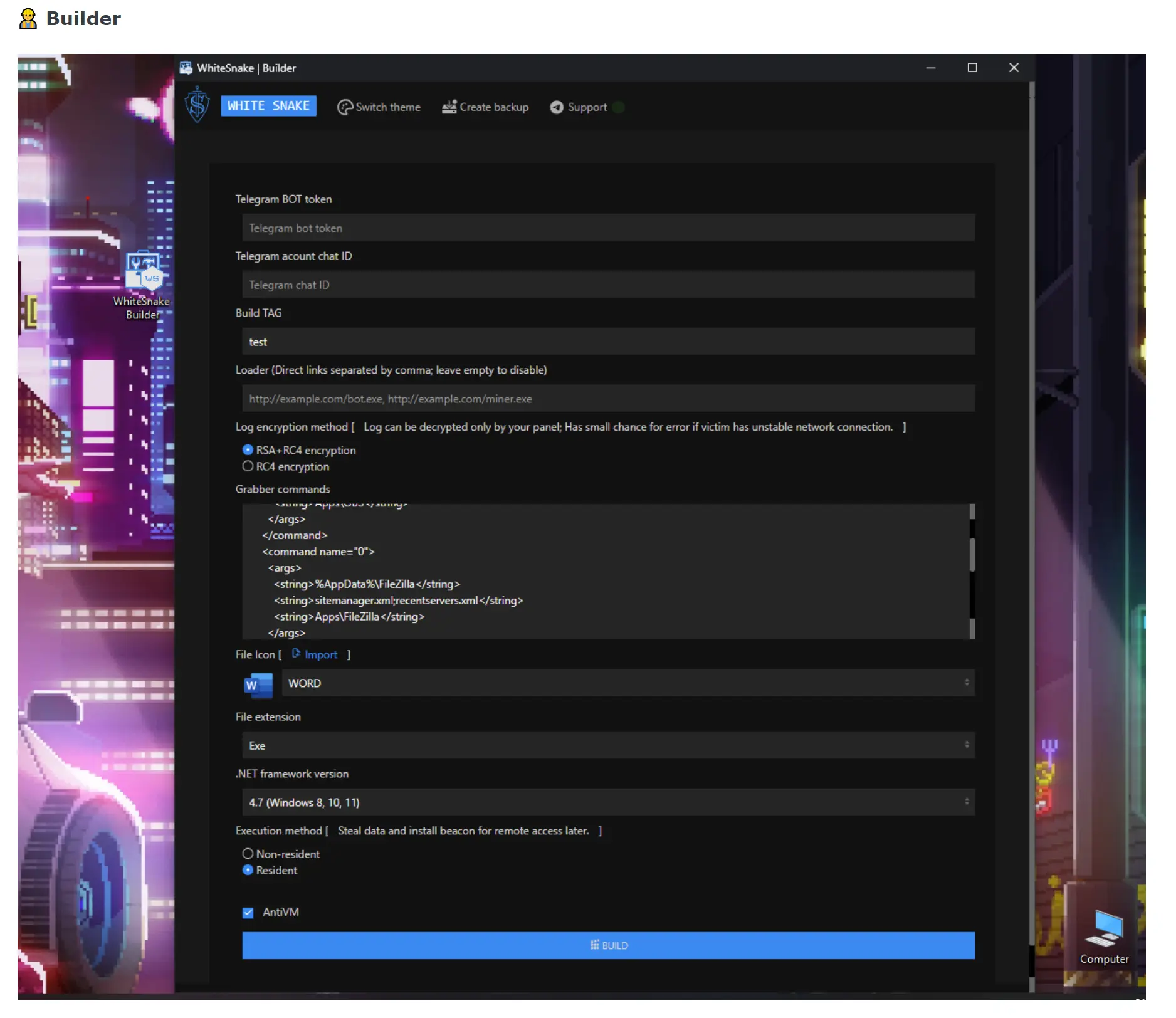The width and height of the screenshot is (1176, 1018).
Task: Choose the Non-resident execution method
Action: pos(248,854)
